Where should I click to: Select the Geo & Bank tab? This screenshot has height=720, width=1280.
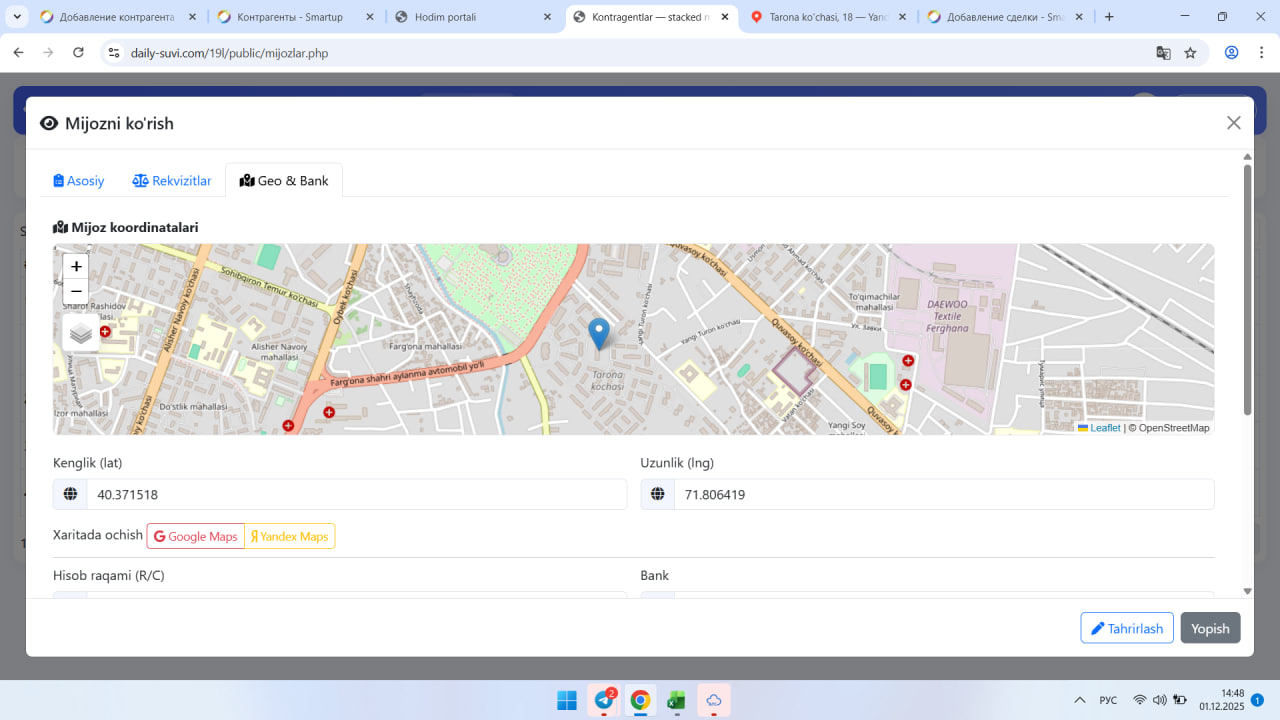[284, 181]
